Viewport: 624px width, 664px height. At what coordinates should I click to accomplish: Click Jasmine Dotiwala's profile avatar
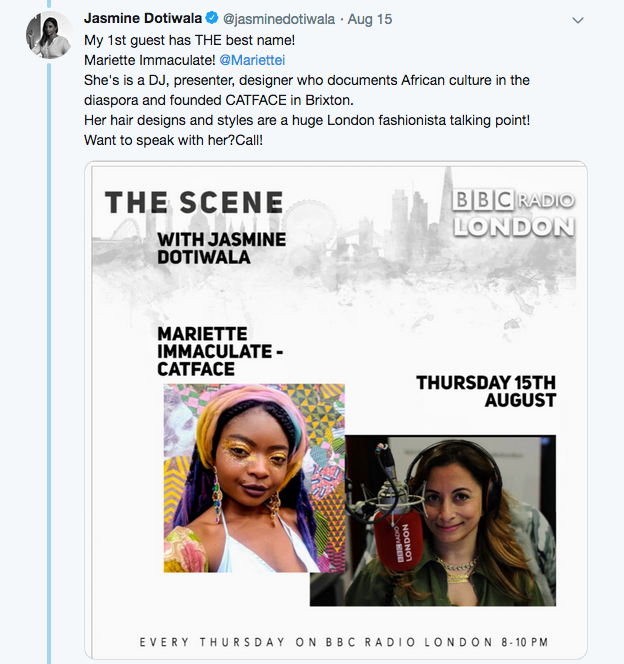[48, 35]
